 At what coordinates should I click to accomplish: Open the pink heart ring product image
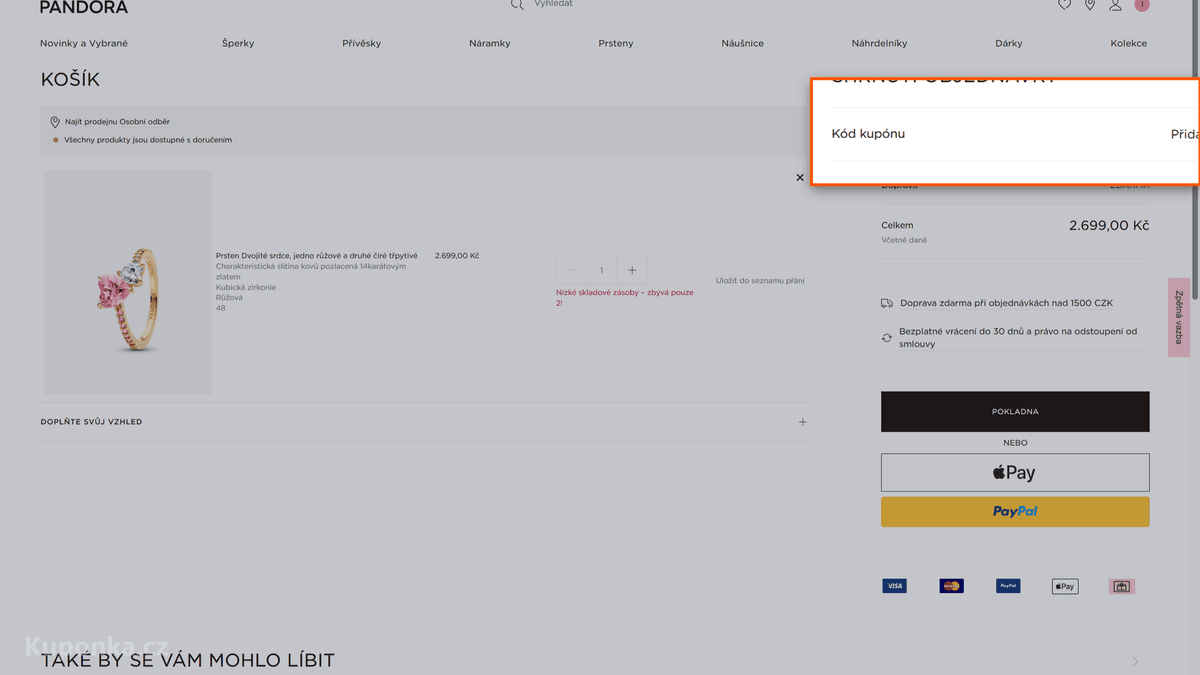point(128,282)
